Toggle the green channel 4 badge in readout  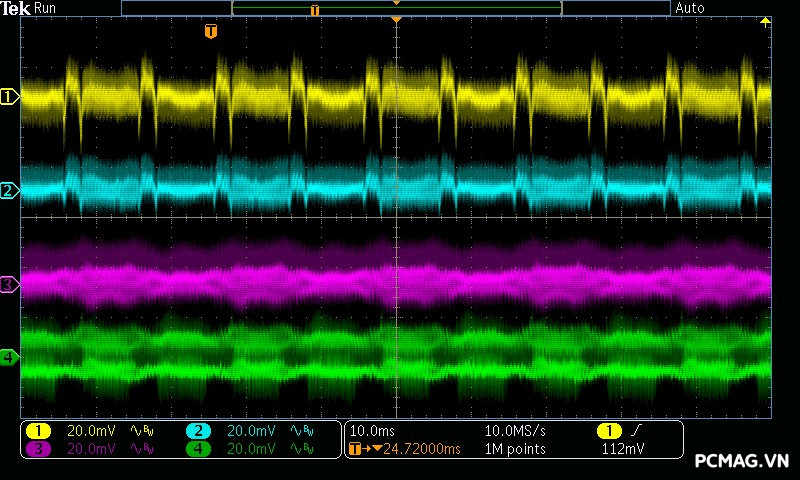click(198, 449)
